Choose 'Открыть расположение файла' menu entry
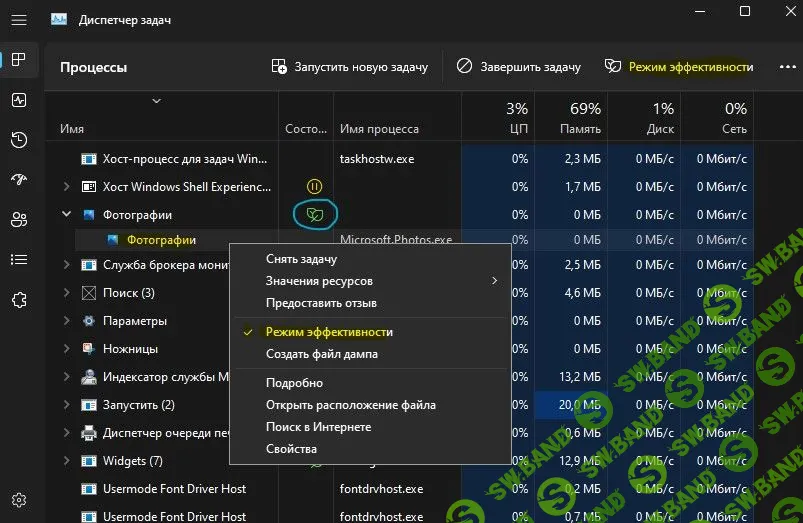The image size is (803, 523). tap(350, 405)
